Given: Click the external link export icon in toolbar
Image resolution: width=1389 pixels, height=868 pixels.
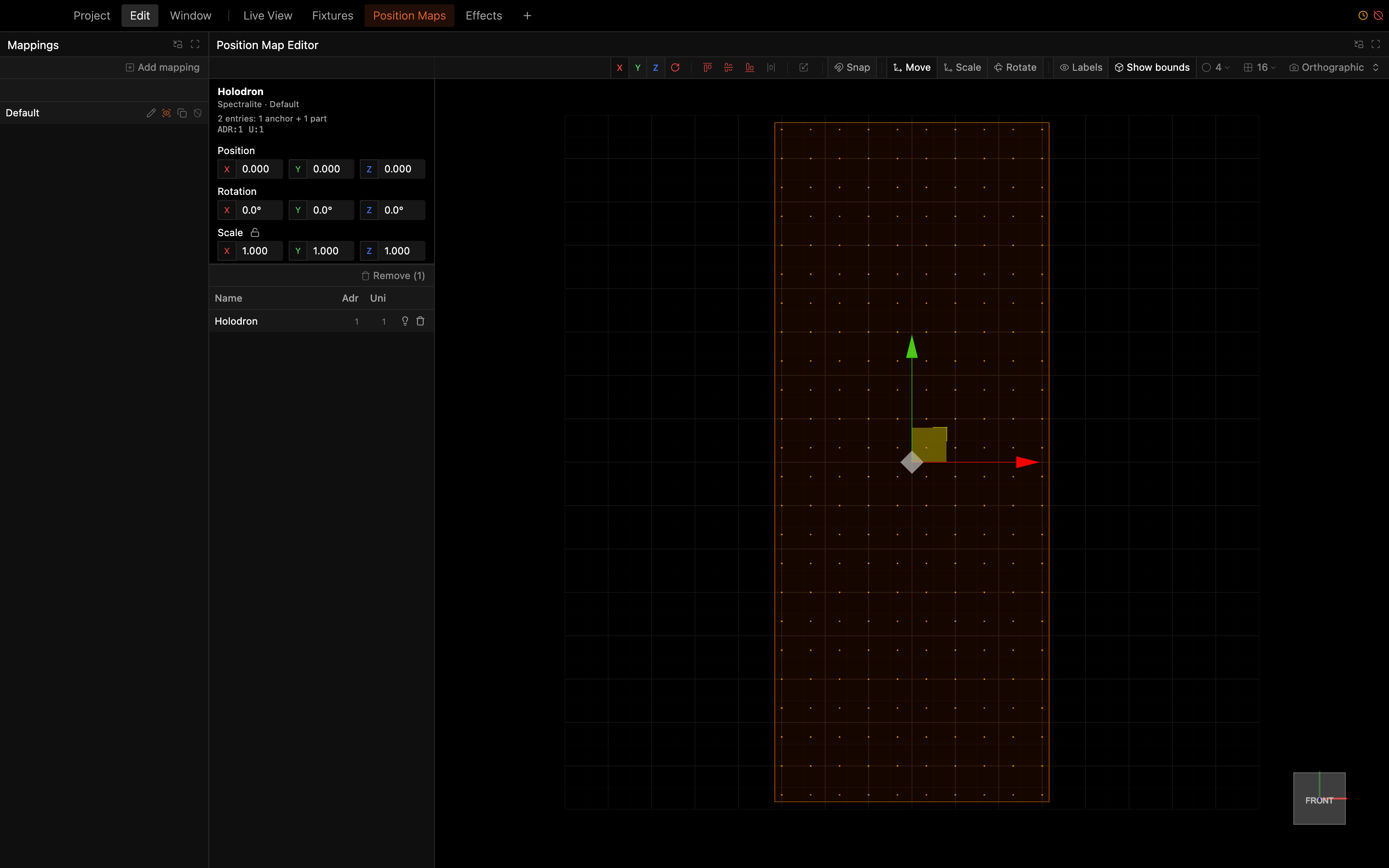Looking at the screenshot, I should pos(803,68).
